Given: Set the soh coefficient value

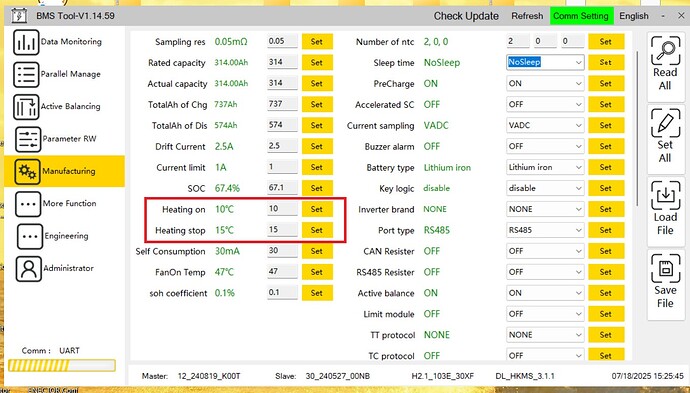Looking at the screenshot, I should (x=317, y=293).
